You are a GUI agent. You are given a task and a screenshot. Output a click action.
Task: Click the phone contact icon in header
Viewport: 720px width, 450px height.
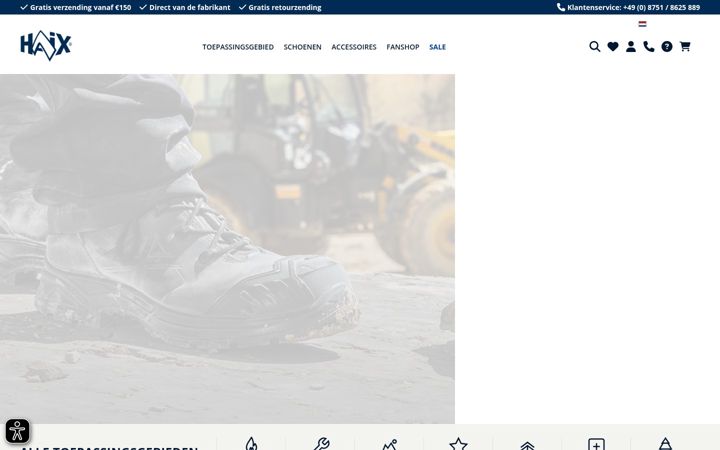[649, 46]
